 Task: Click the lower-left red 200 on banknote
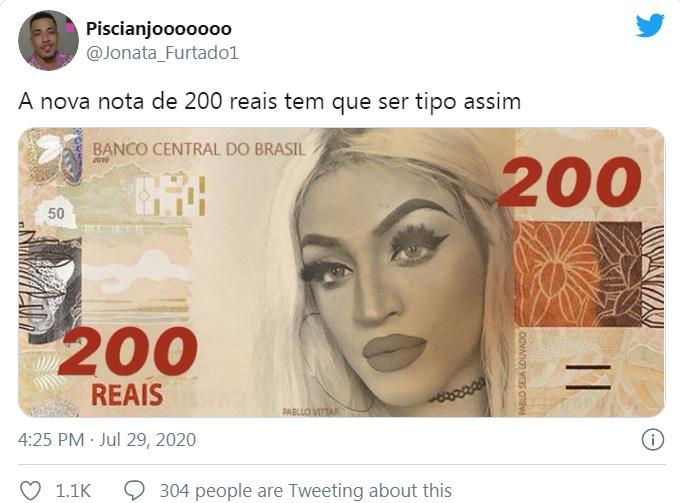[128, 352]
